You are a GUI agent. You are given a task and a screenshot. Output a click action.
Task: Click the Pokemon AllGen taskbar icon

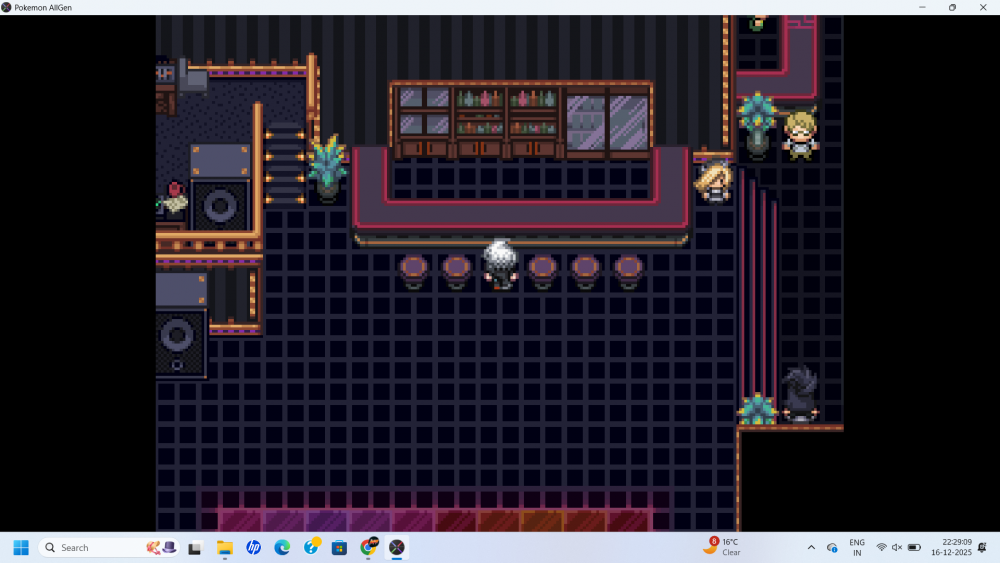(397, 547)
